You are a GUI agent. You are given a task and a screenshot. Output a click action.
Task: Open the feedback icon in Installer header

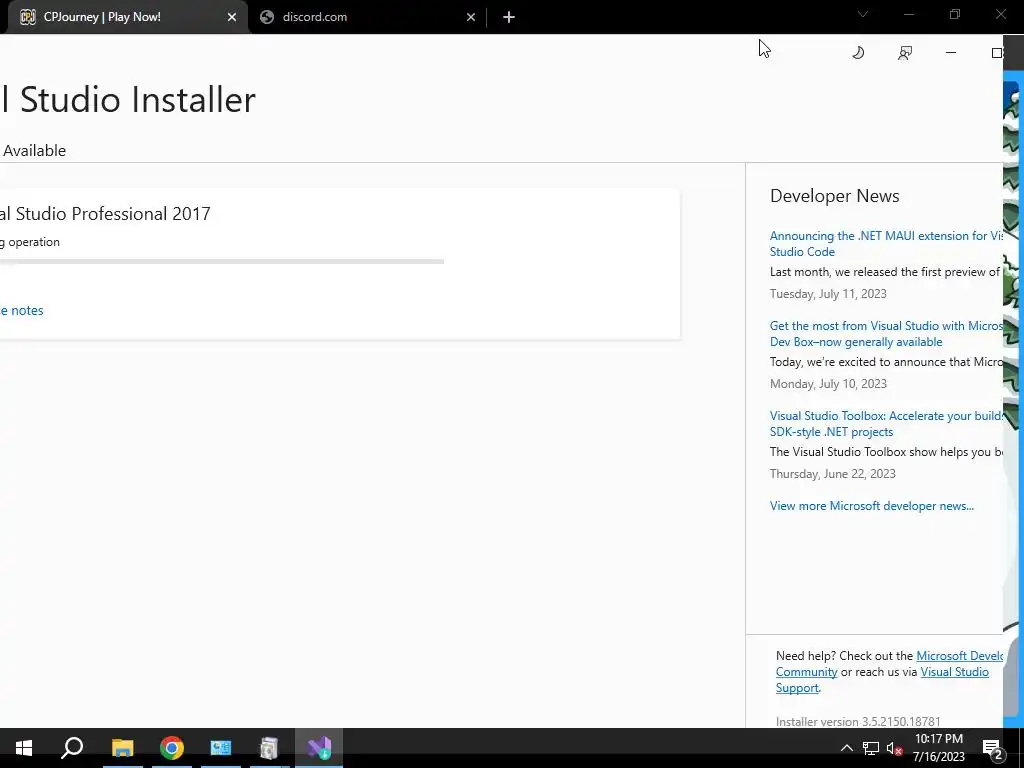[x=904, y=53]
